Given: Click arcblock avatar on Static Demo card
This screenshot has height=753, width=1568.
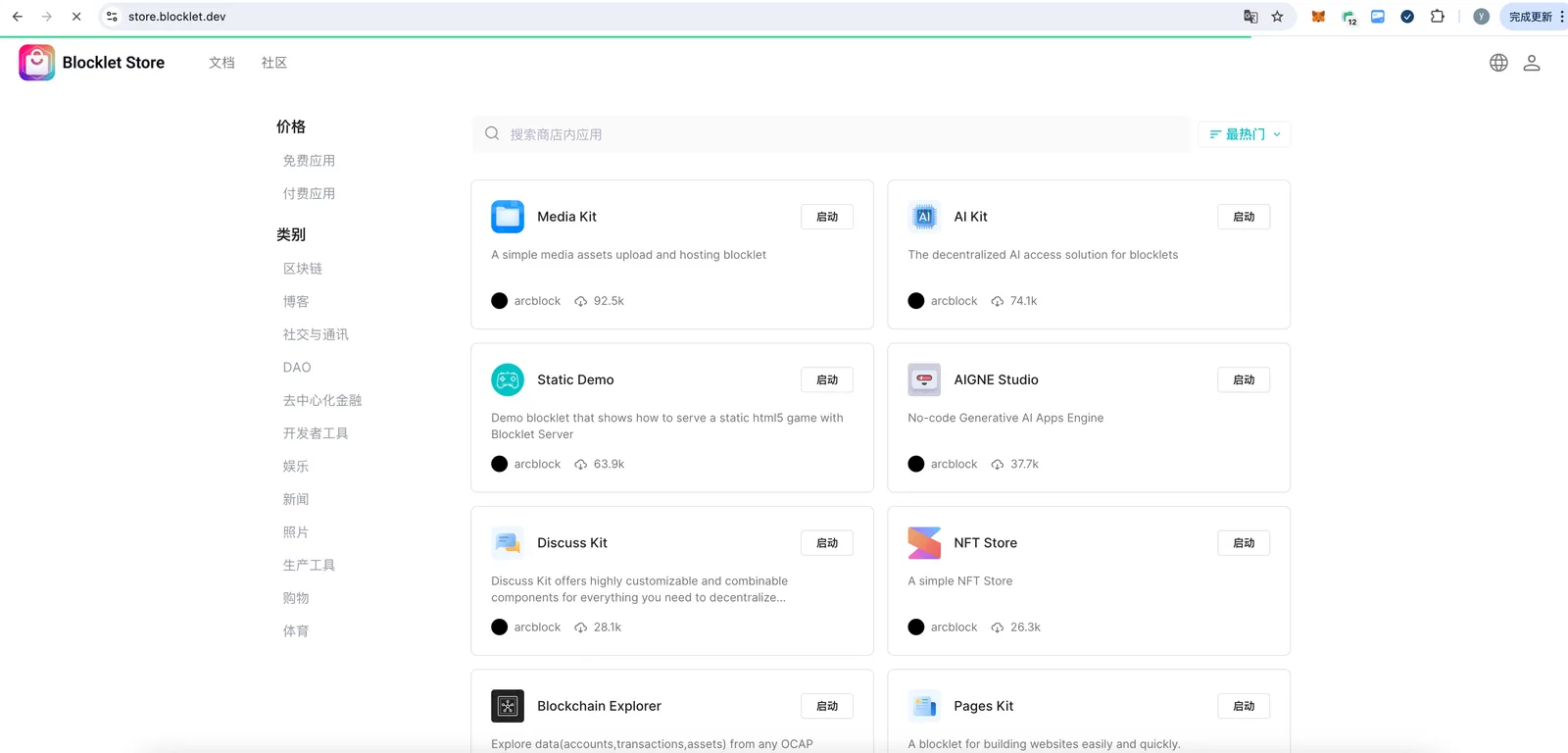Looking at the screenshot, I should point(499,464).
